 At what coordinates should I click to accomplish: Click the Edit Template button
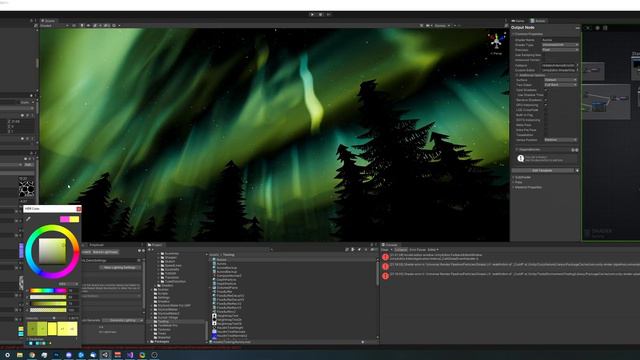coord(542,171)
